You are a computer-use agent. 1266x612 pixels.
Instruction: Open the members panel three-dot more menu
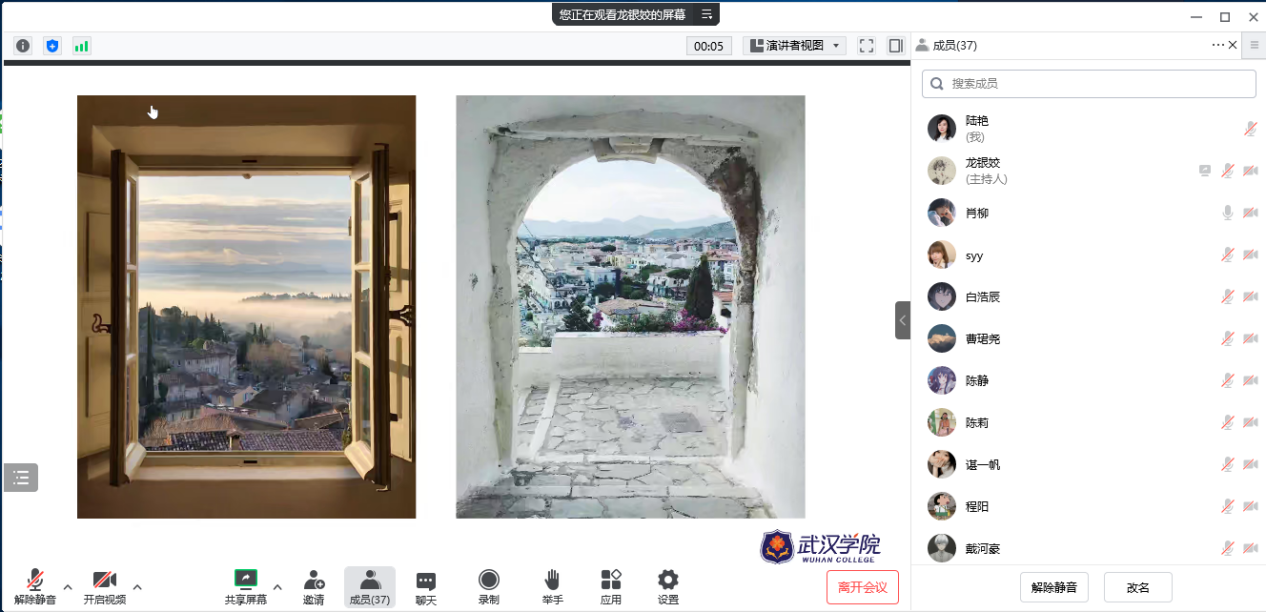click(x=1217, y=45)
